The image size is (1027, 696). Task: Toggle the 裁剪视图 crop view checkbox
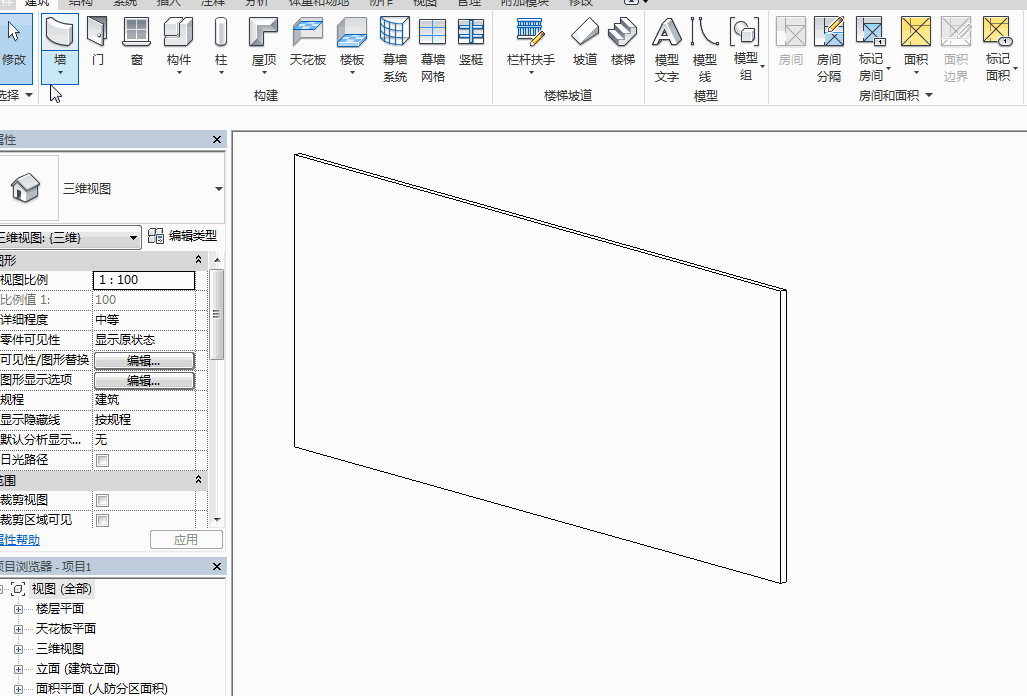pos(102,500)
